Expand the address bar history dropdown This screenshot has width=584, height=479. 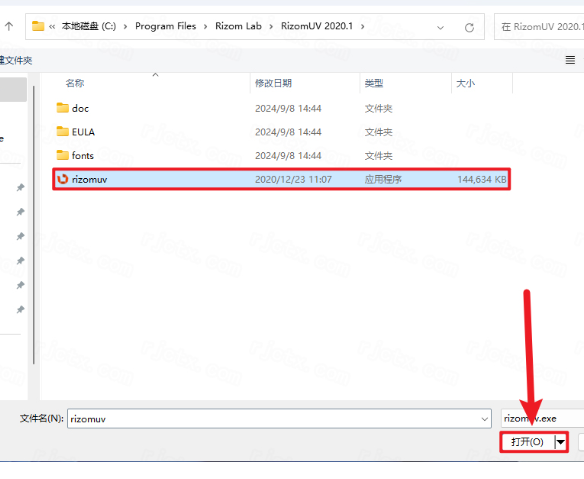pyautogui.click(x=440, y=27)
